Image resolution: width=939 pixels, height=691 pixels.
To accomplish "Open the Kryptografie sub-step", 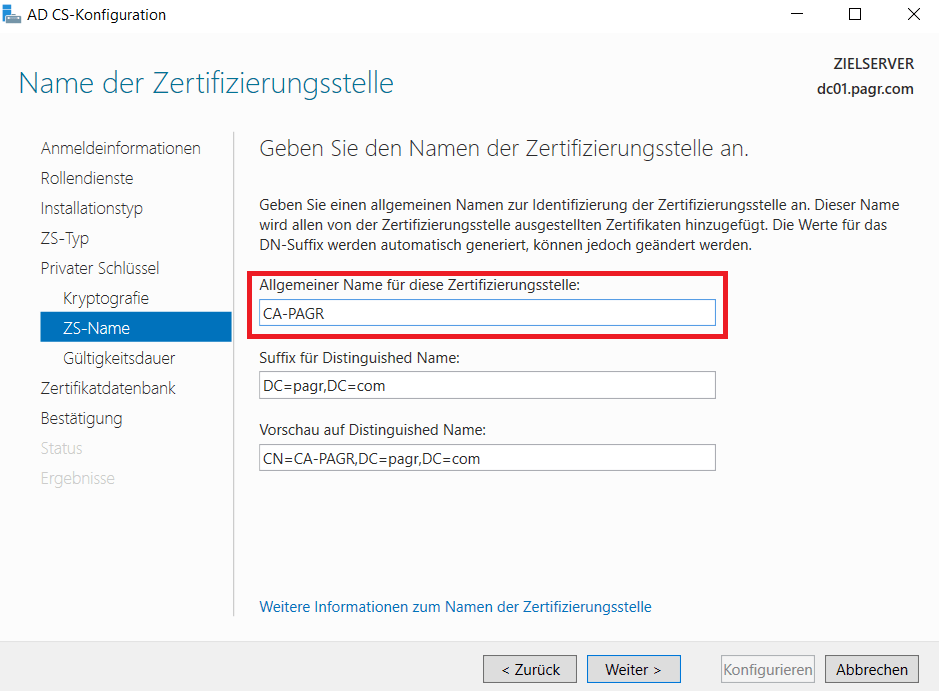I will [x=106, y=298].
